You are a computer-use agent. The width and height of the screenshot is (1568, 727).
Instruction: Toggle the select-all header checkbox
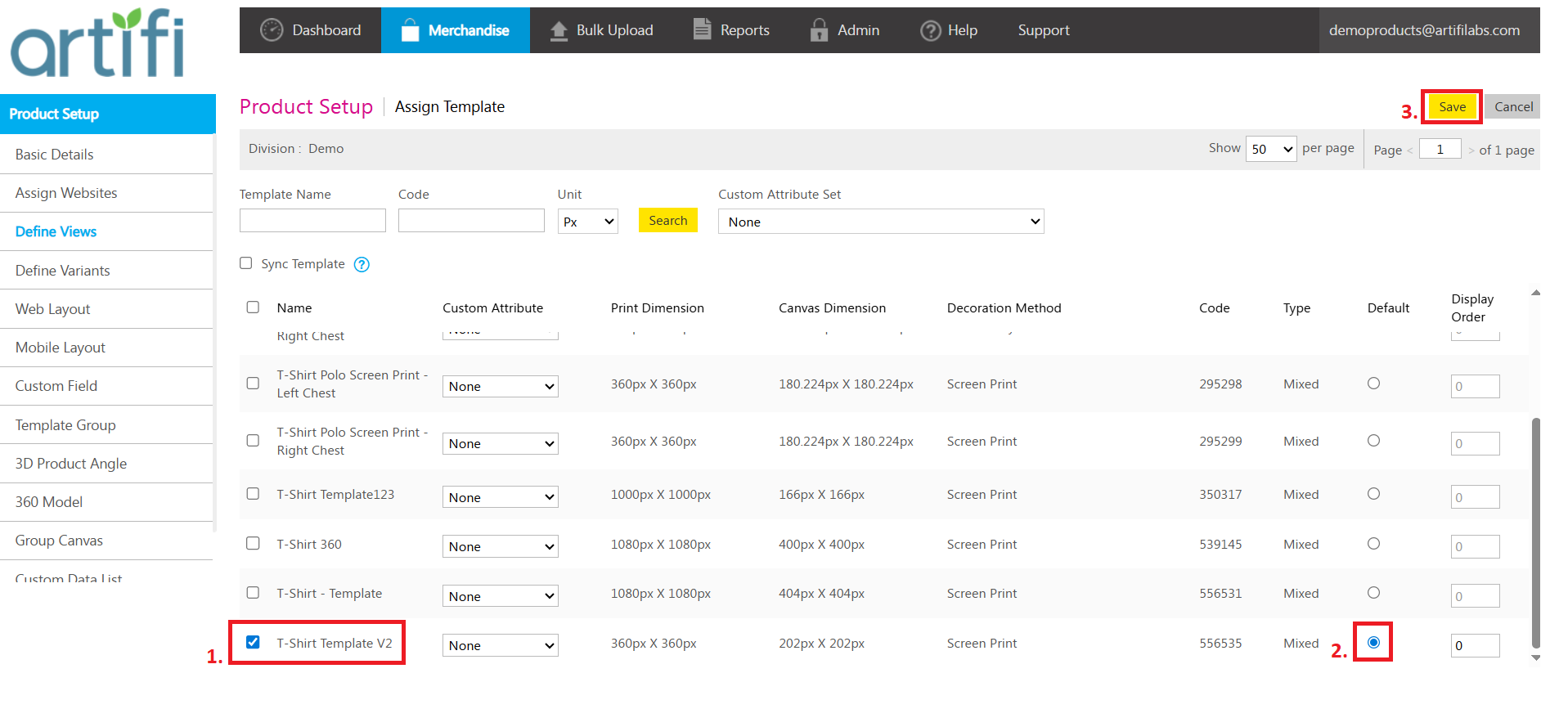pyautogui.click(x=253, y=307)
